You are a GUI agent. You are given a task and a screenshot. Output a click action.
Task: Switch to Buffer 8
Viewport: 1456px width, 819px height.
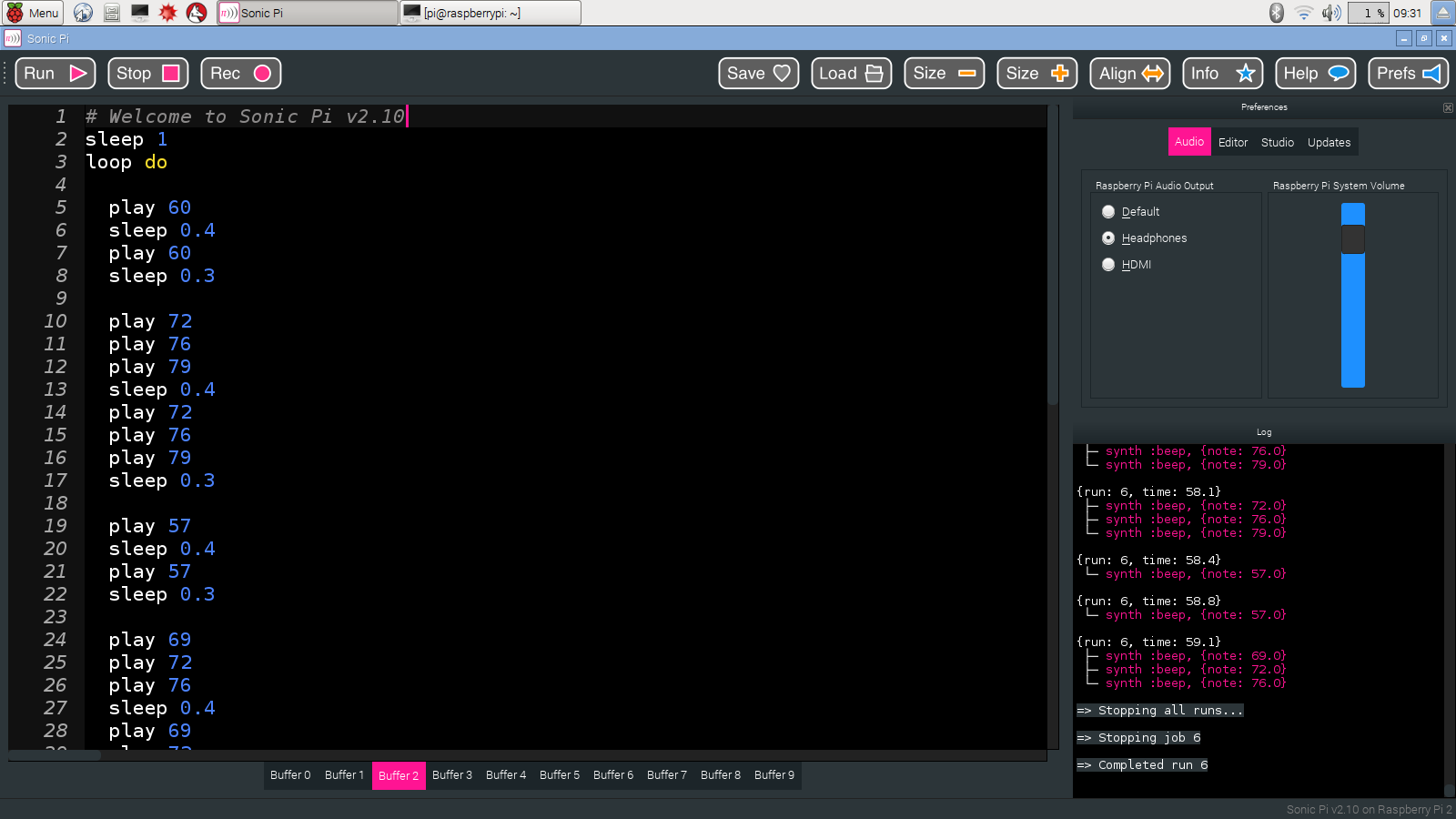click(x=721, y=775)
